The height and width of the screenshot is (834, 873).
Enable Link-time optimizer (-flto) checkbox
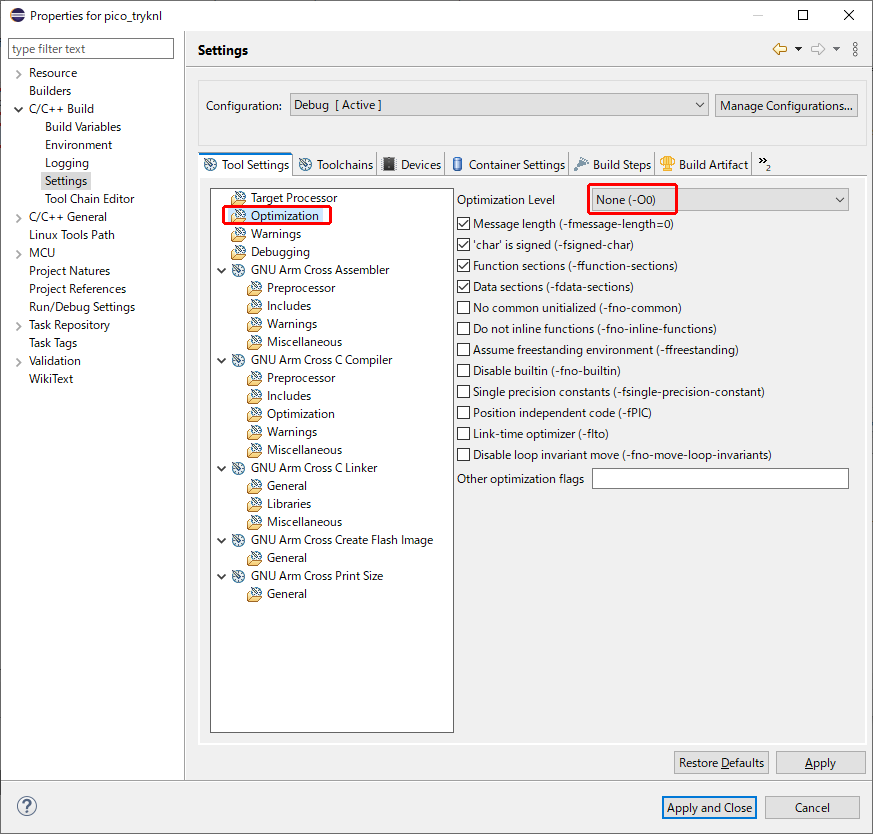(464, 434)
